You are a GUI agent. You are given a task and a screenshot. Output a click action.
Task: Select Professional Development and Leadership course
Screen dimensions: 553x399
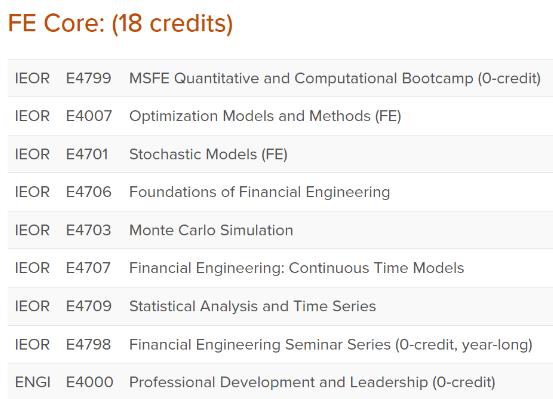(312, 382)
